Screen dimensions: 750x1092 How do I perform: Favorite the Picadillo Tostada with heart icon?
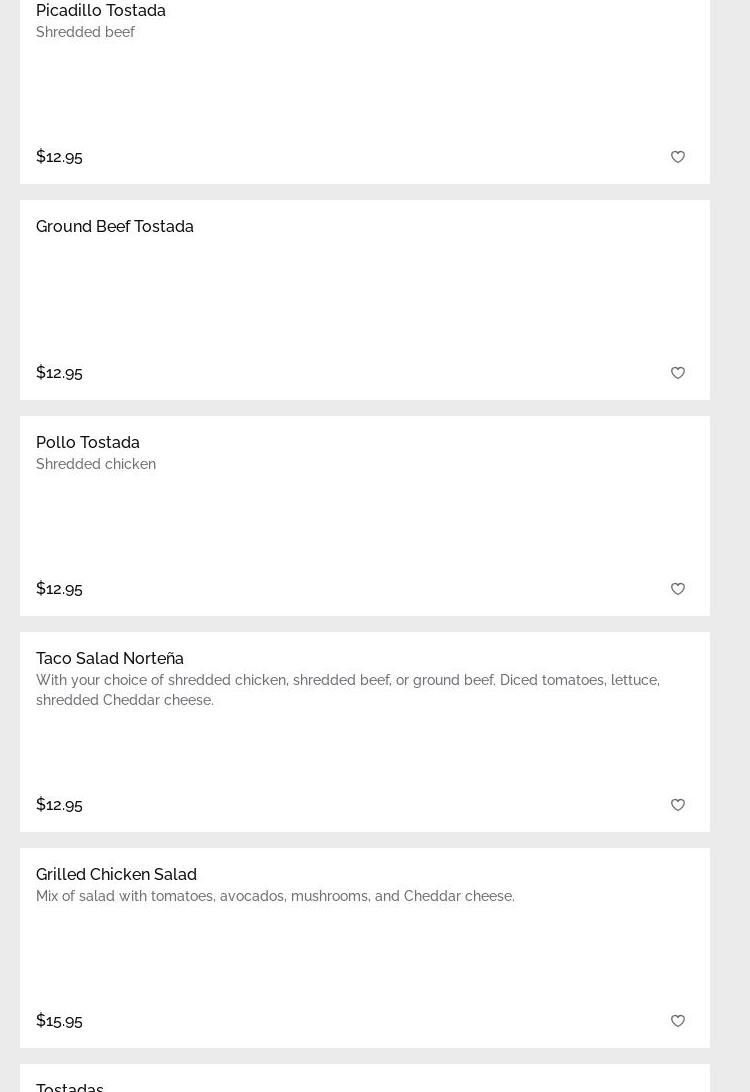pyautogui.click(x=678, y=157)
